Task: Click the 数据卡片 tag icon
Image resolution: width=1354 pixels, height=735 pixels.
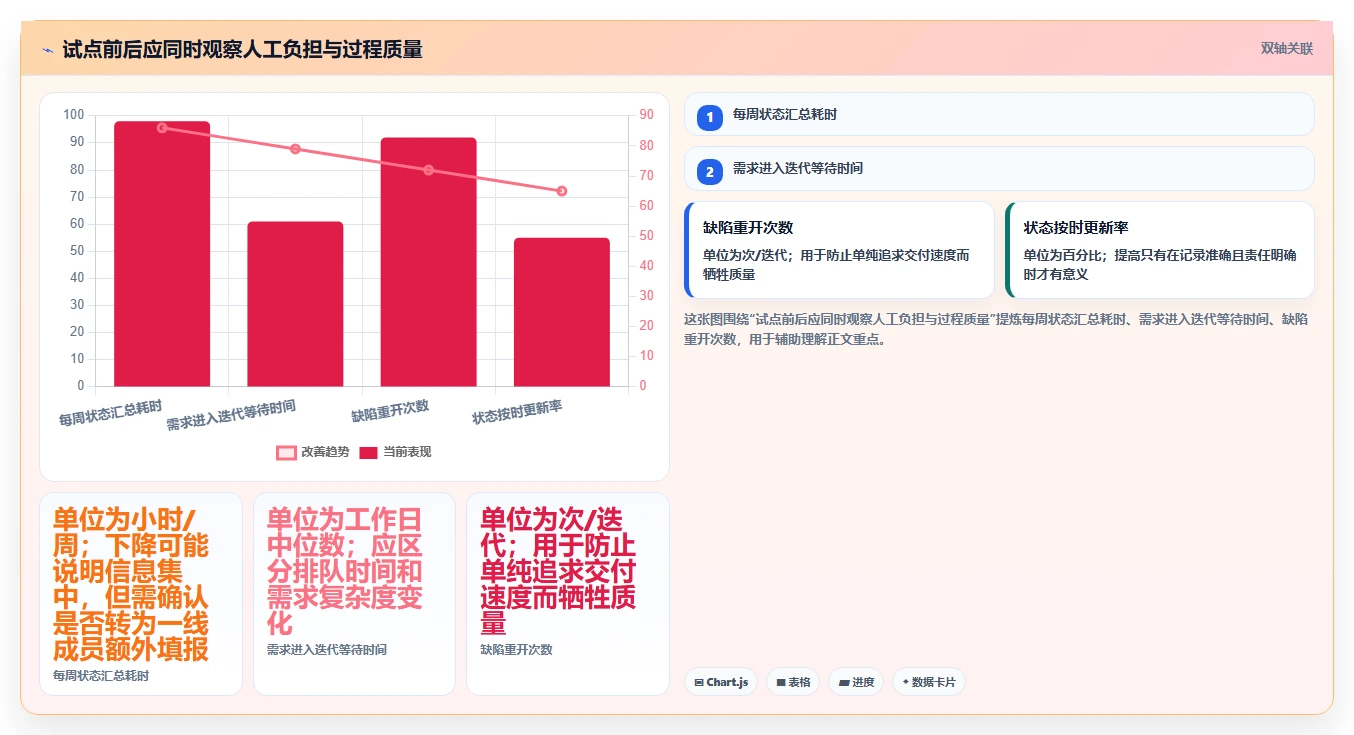Action: coord(905,682)
